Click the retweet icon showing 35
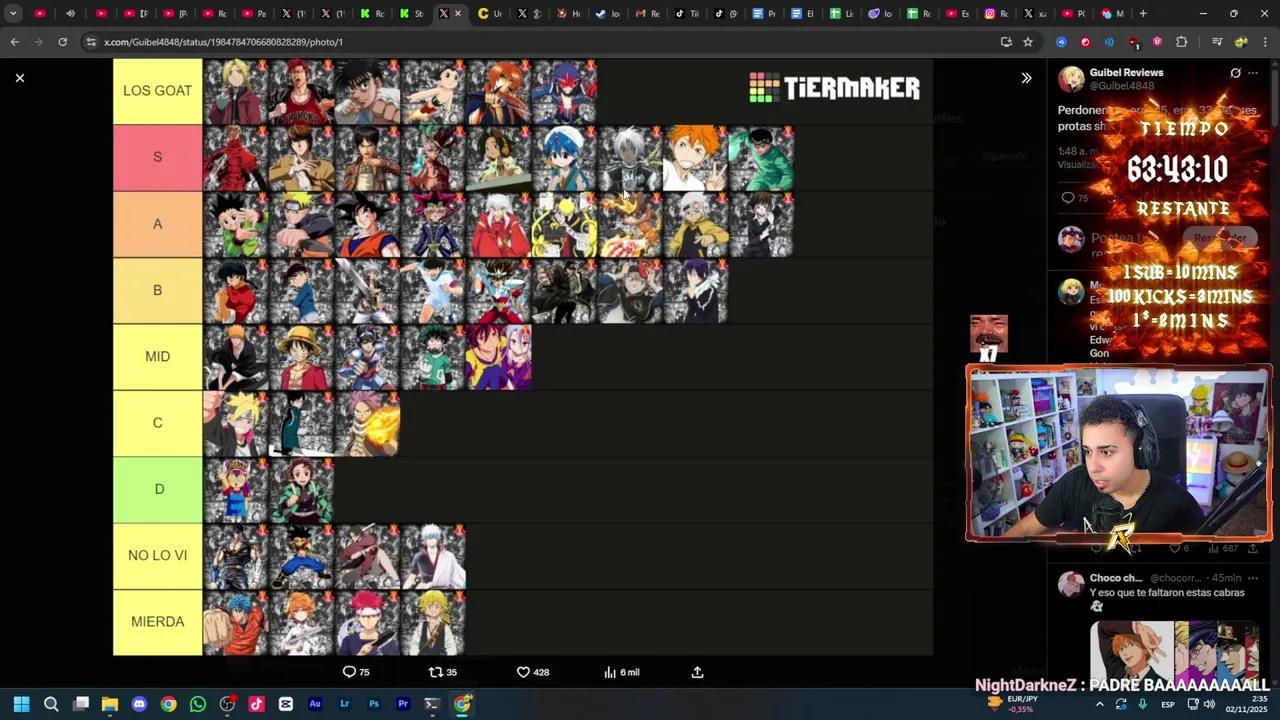1280x720 pixels. (x=436, y=672)
